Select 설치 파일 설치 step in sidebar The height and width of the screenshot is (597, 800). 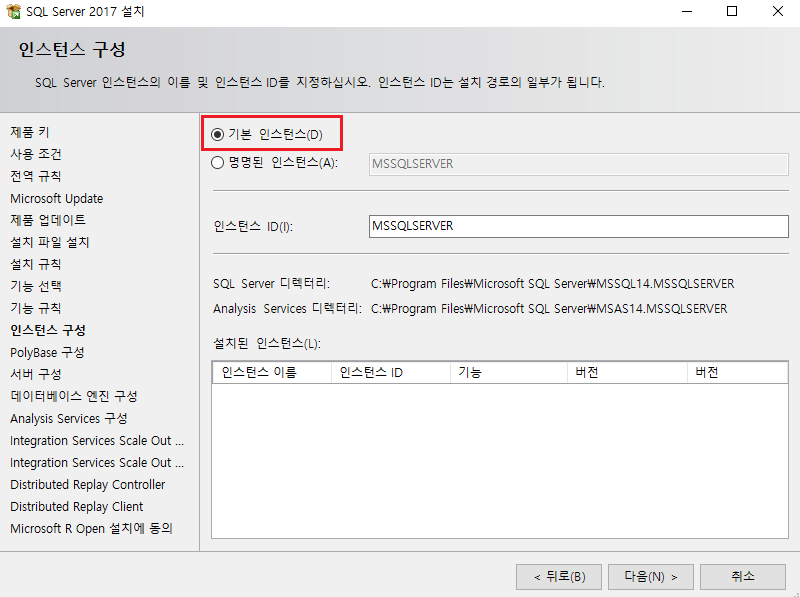coord(49,242)
